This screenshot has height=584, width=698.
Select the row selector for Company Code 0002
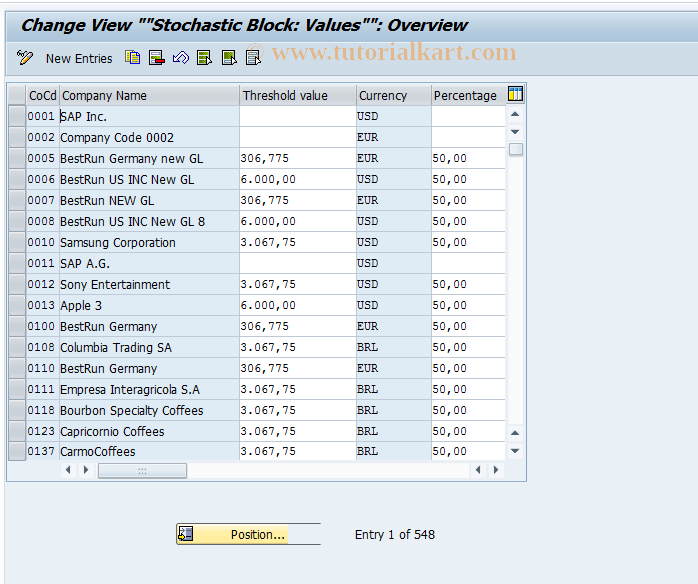pos(17,138)
